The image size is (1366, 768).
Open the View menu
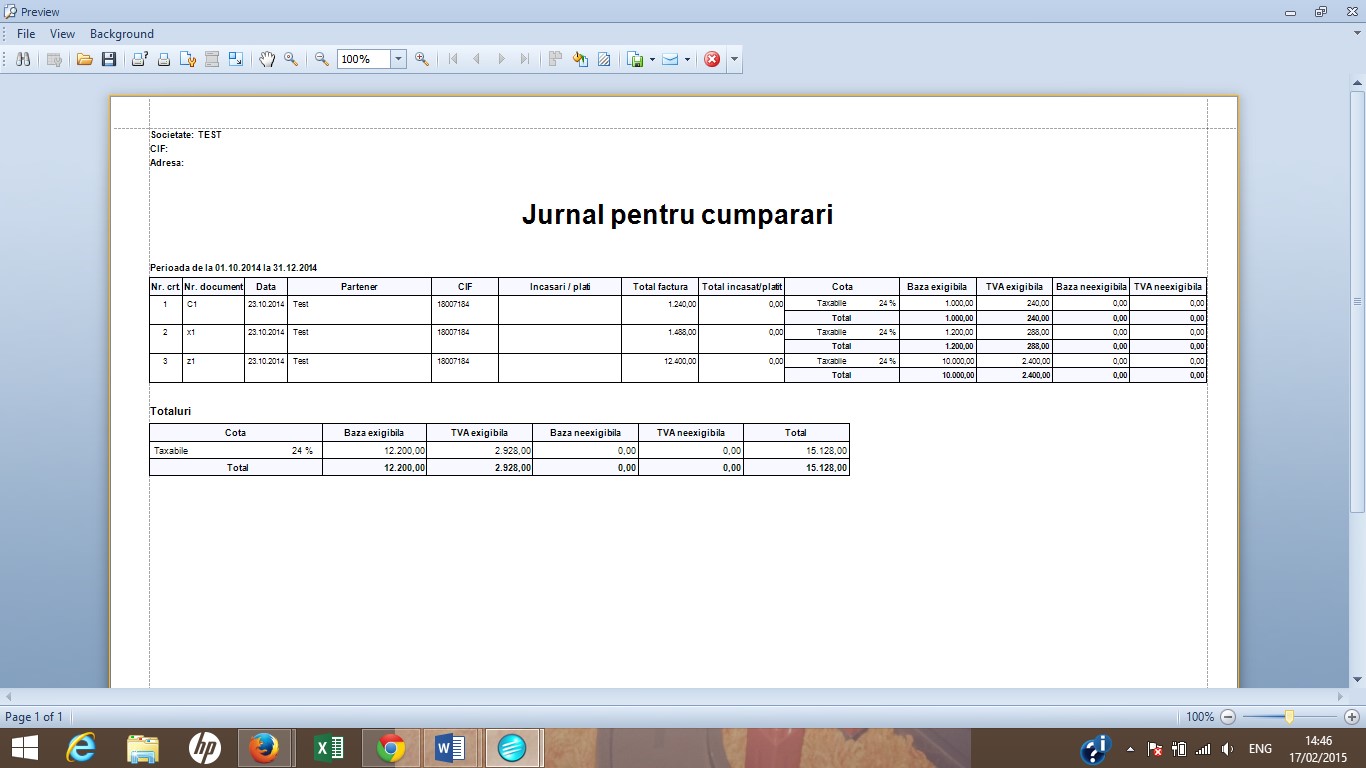coord(62,34)
